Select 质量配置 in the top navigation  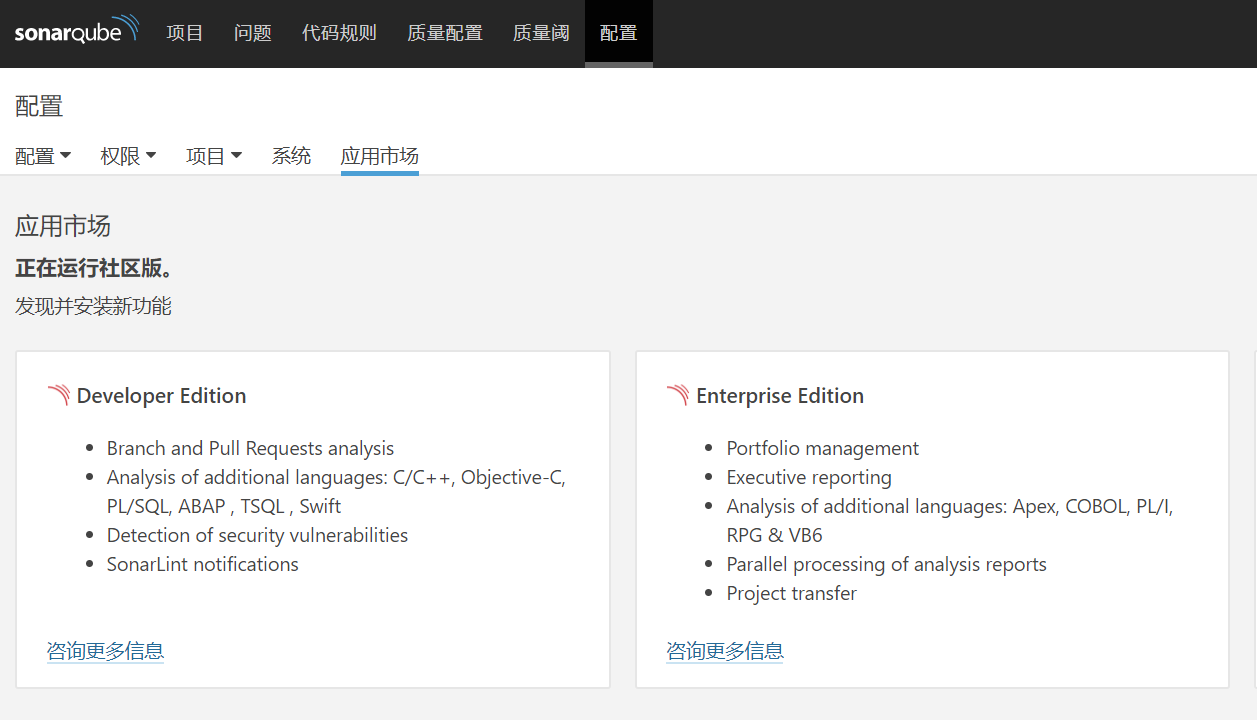click(x=445, y=33)
